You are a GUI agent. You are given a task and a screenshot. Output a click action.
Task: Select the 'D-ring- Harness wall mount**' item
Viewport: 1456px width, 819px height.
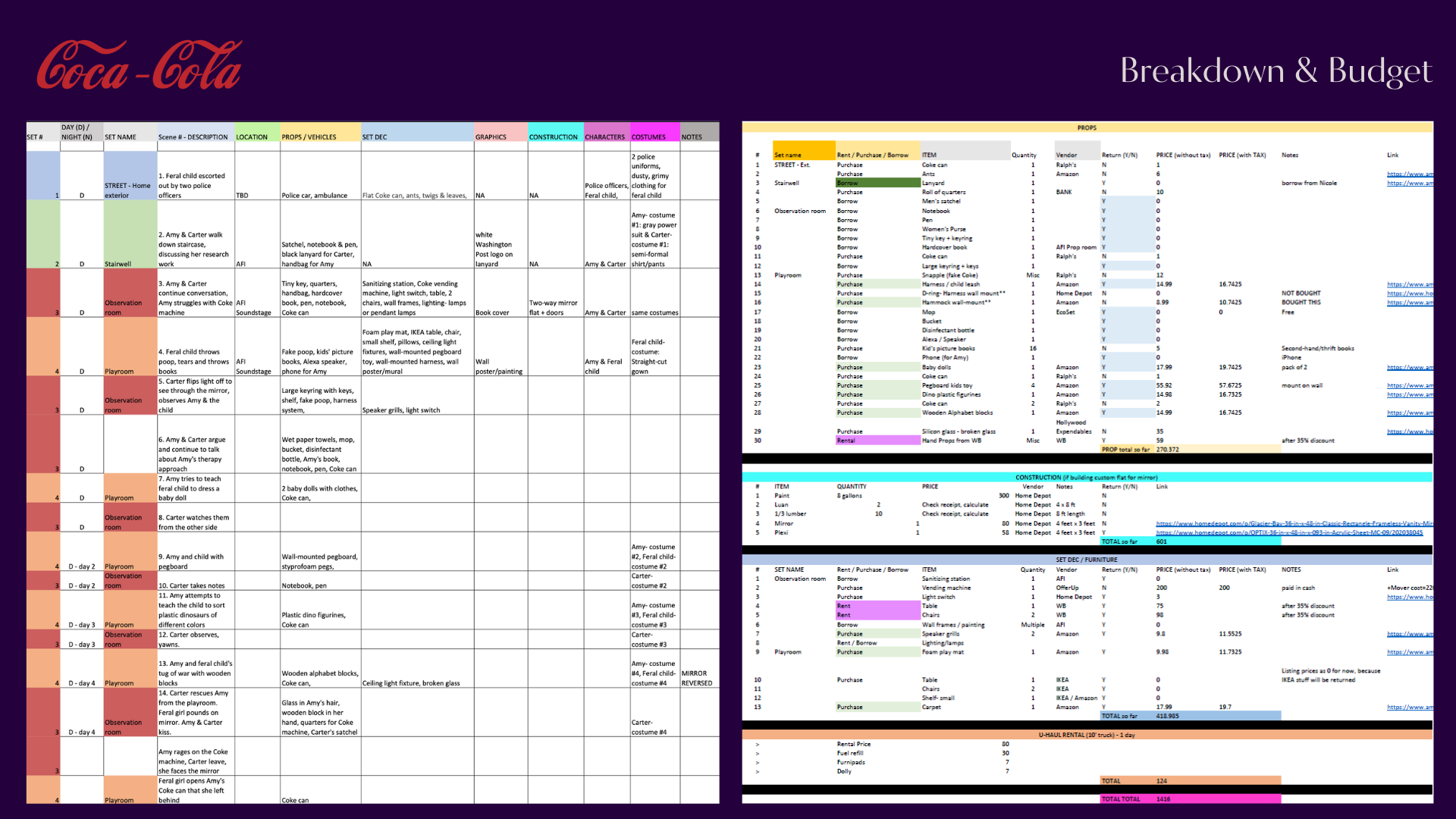963,293
